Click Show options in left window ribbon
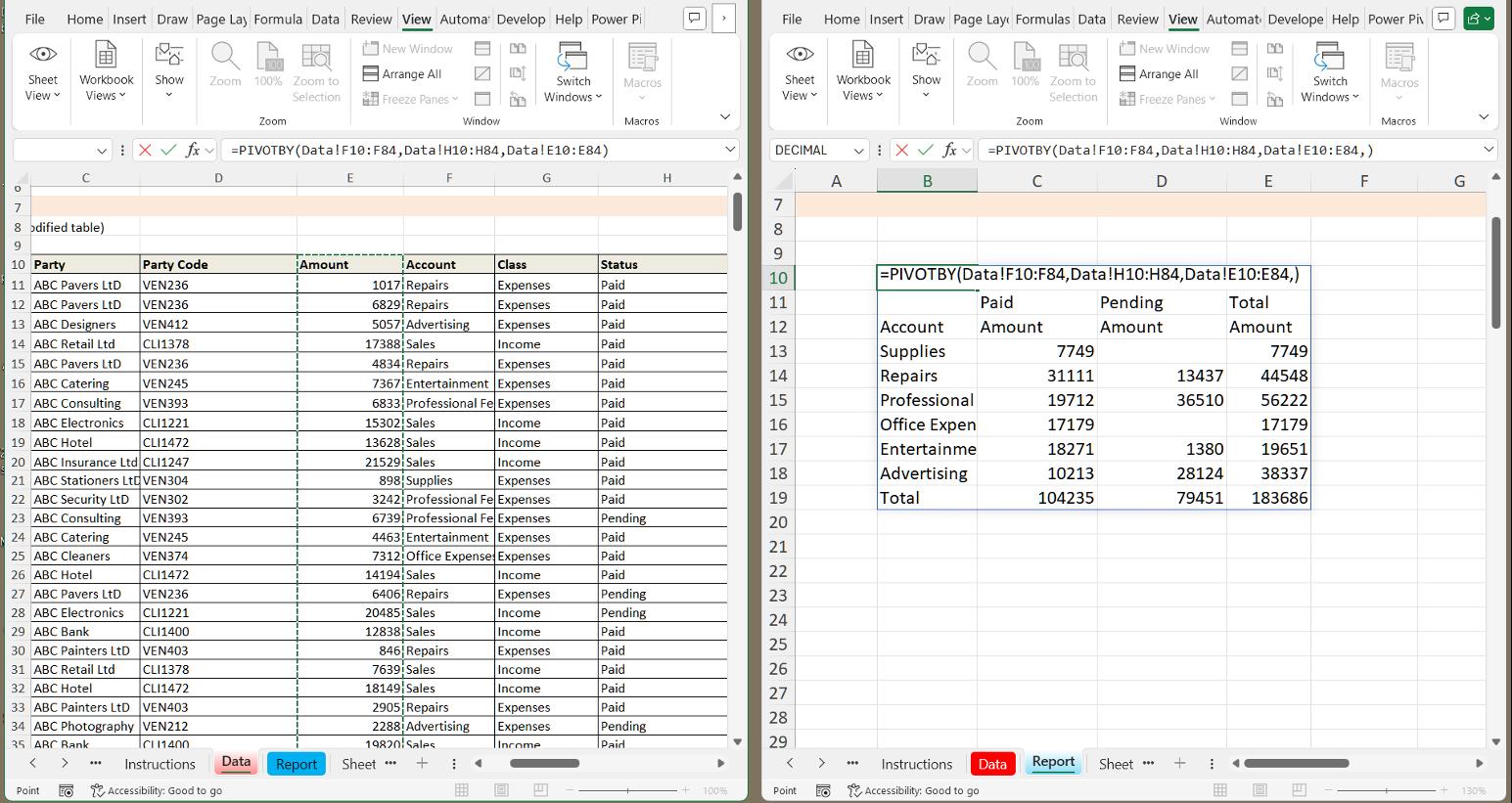The height and width of the screenshot is (803, 1512). (168, 71)
